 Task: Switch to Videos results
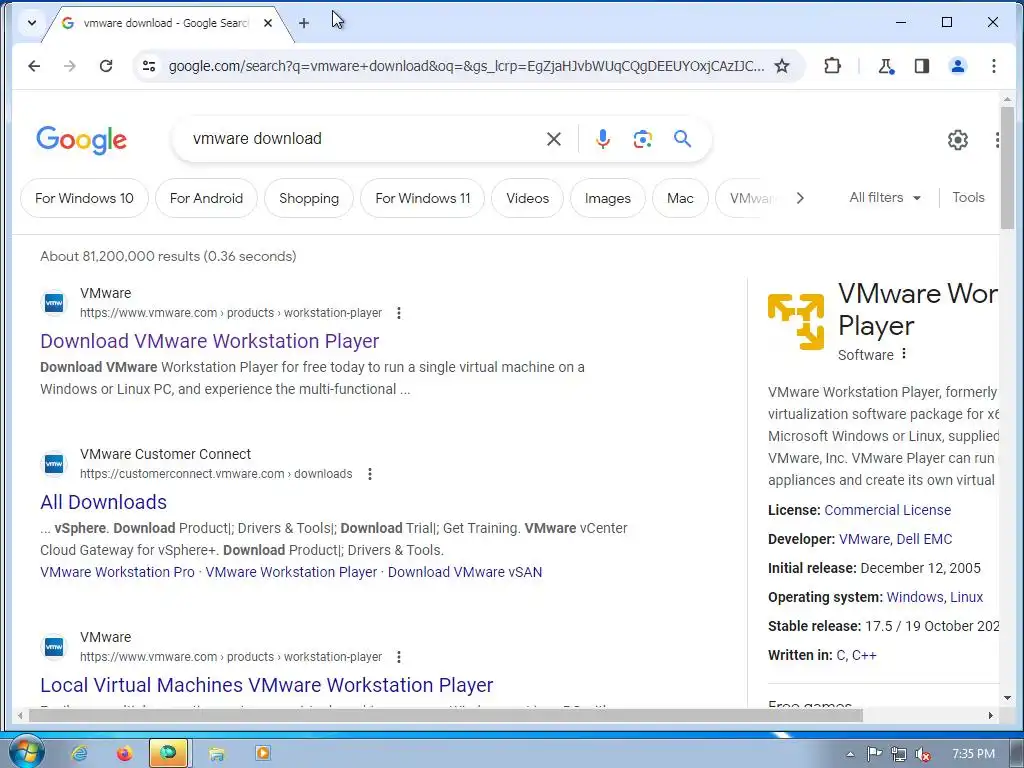(528, 198)
